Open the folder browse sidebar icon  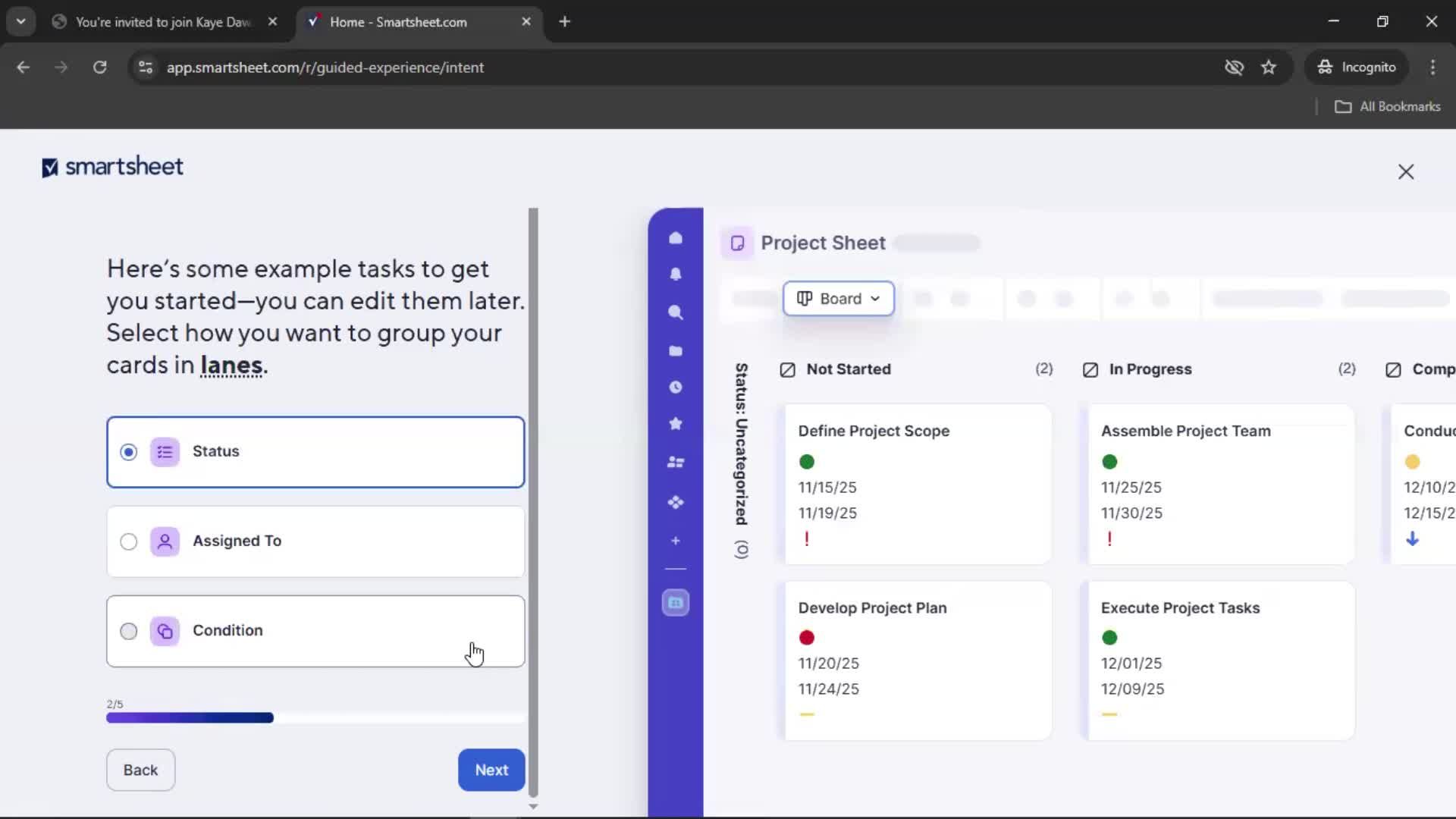(x=675, y=350)
